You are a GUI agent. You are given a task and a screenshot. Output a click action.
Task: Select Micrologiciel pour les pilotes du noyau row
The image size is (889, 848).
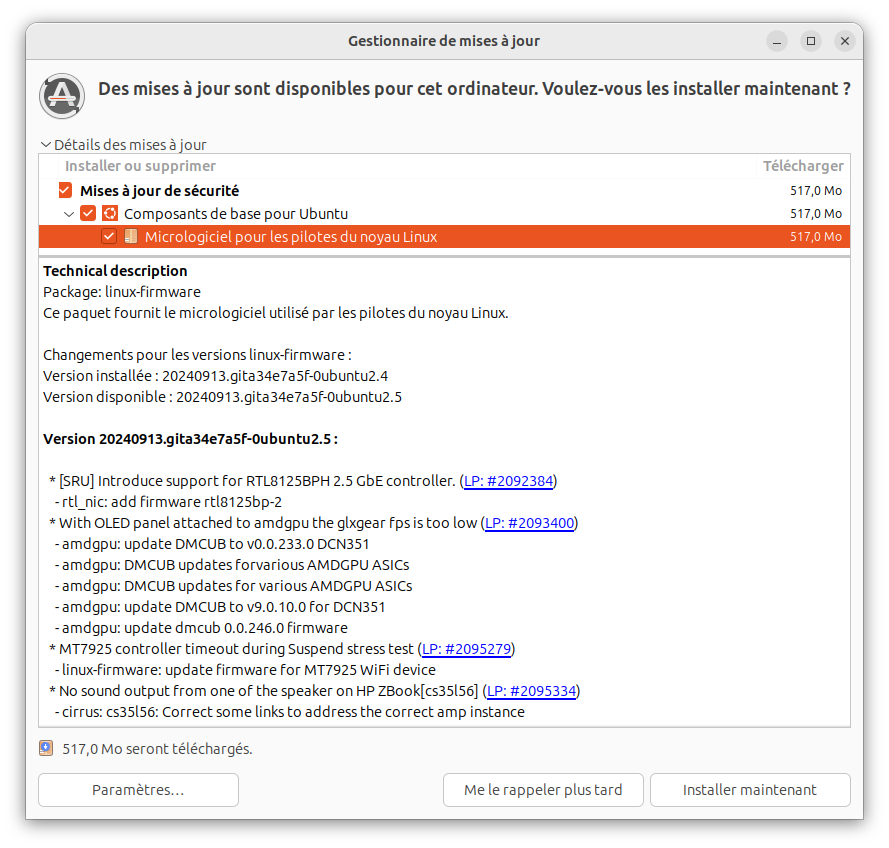click(444, 236)
